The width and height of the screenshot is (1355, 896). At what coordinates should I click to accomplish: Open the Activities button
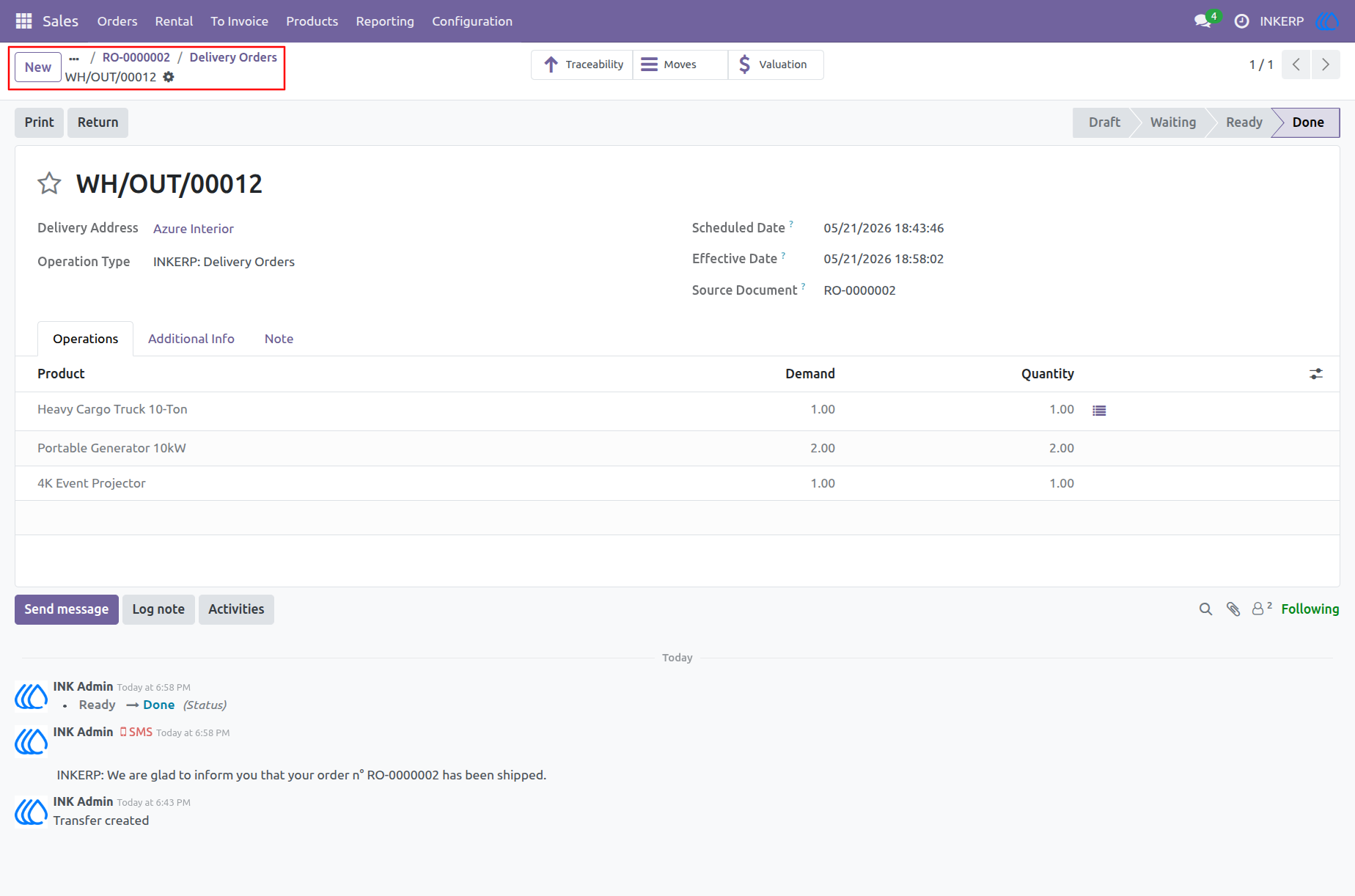tap(236, 609)
